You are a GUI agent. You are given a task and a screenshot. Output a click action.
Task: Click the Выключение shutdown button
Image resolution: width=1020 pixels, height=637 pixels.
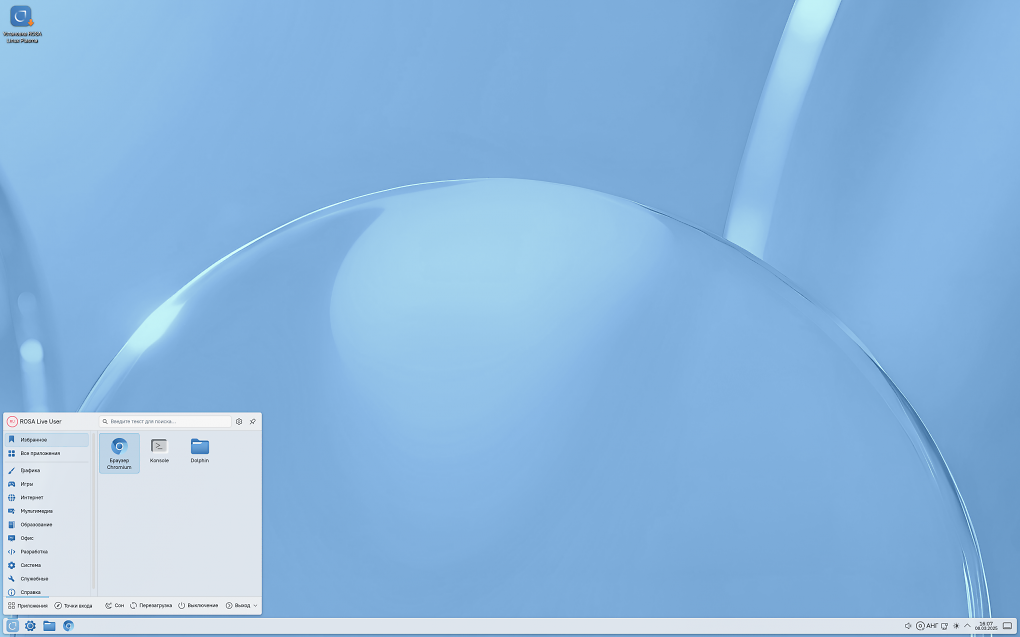pos(198,606)
